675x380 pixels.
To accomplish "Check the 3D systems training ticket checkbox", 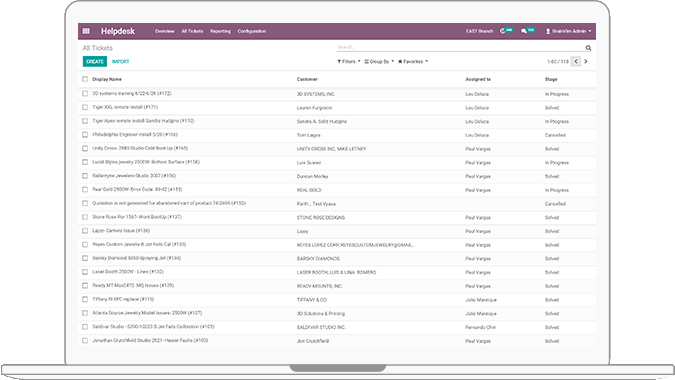I will coord(85,93).
